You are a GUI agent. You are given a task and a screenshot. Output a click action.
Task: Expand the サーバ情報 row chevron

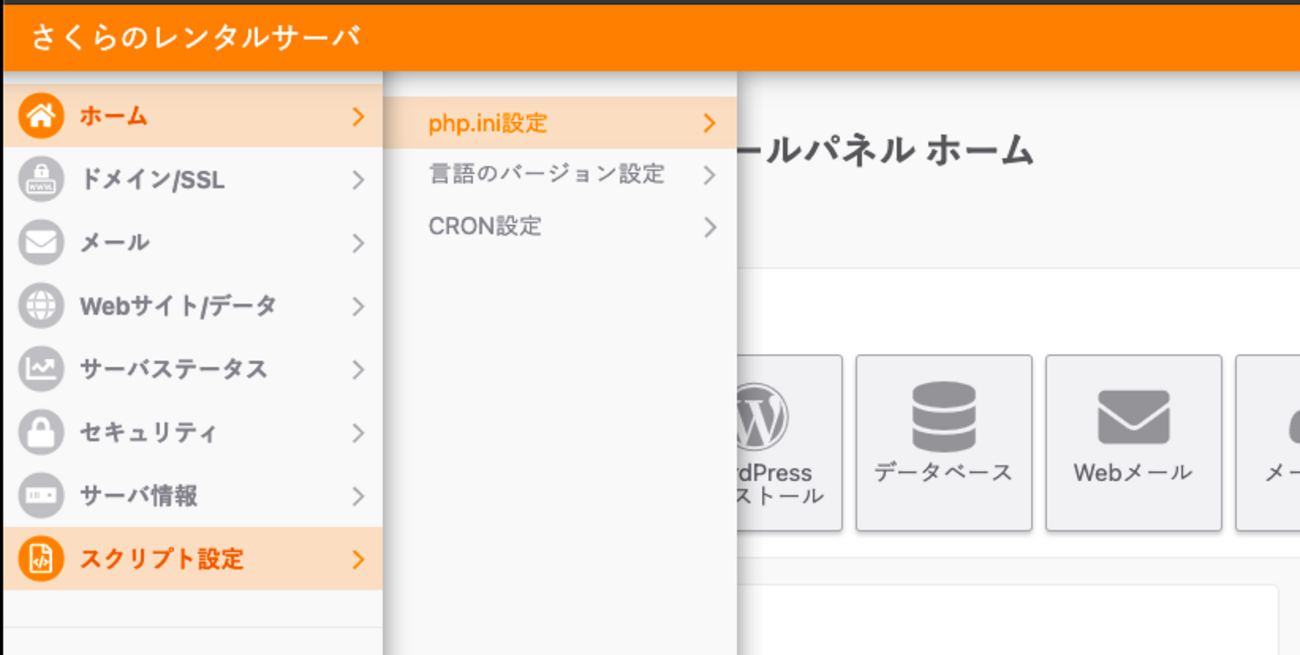358,496
